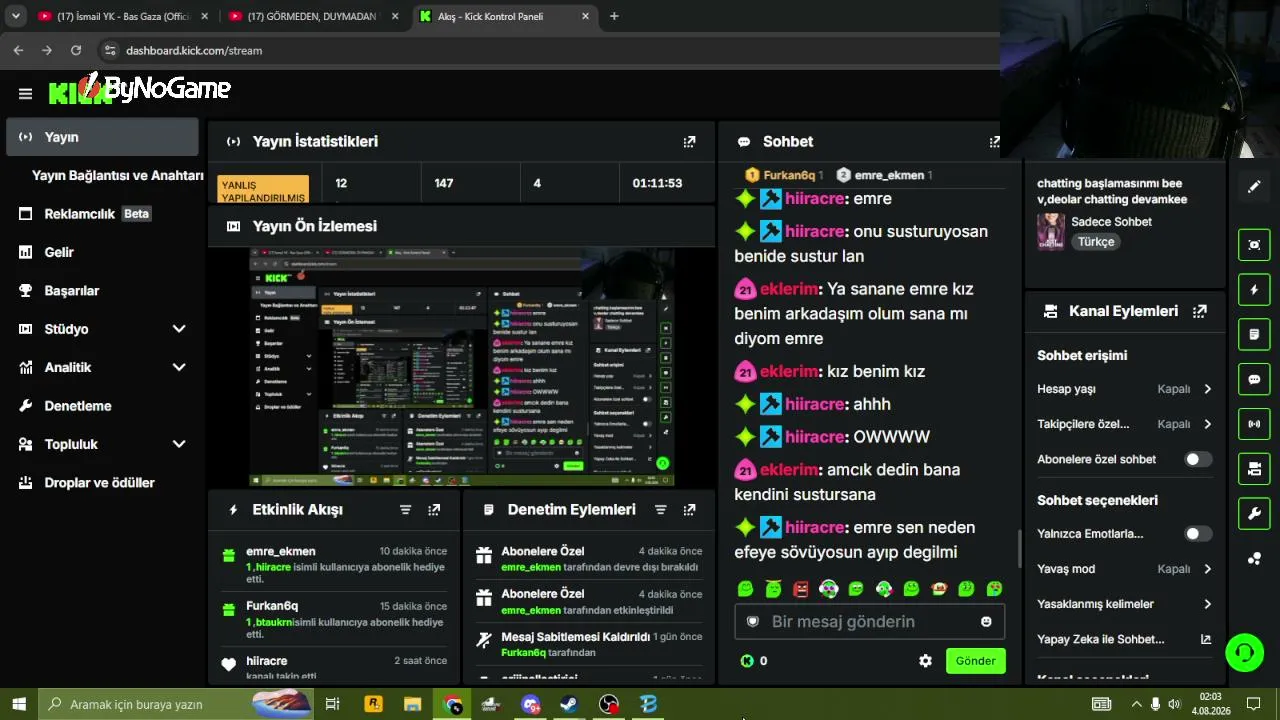Open Yavaş mod setting chevron
This screenshot has height=720, width=1280.
1208,569
